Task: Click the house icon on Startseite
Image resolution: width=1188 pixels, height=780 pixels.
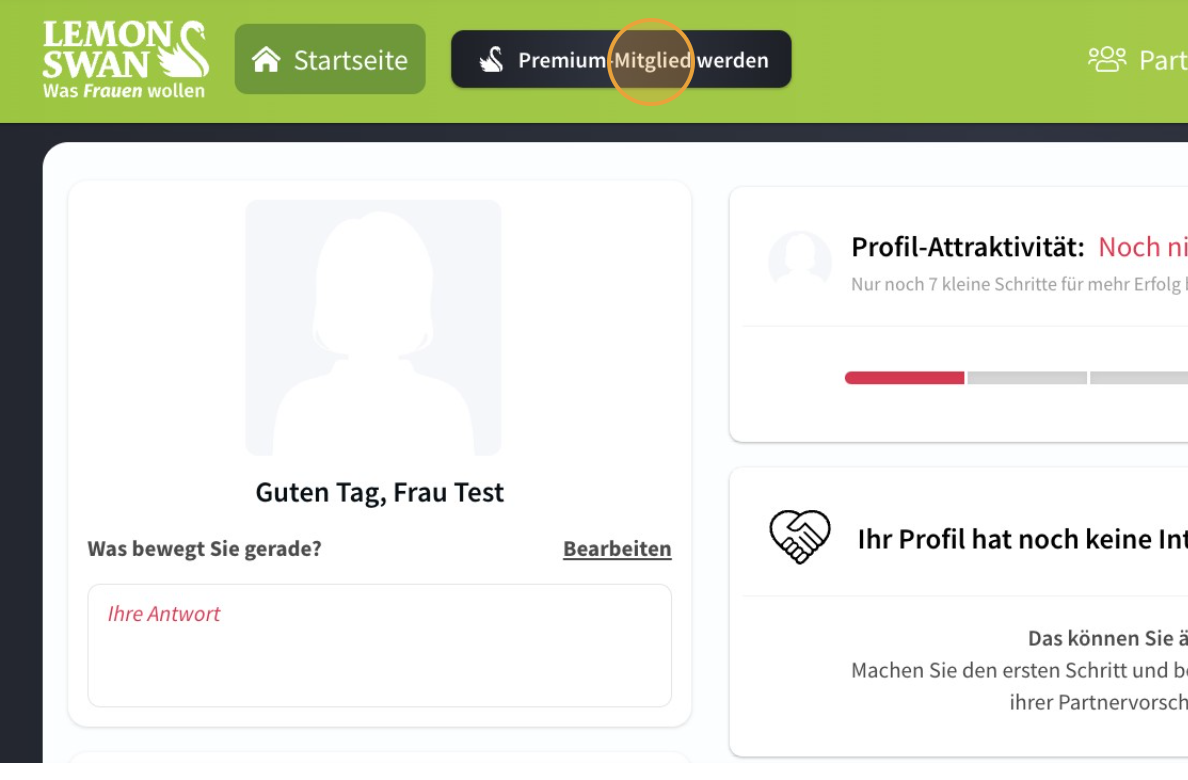Action: click(x=266, y=59)
